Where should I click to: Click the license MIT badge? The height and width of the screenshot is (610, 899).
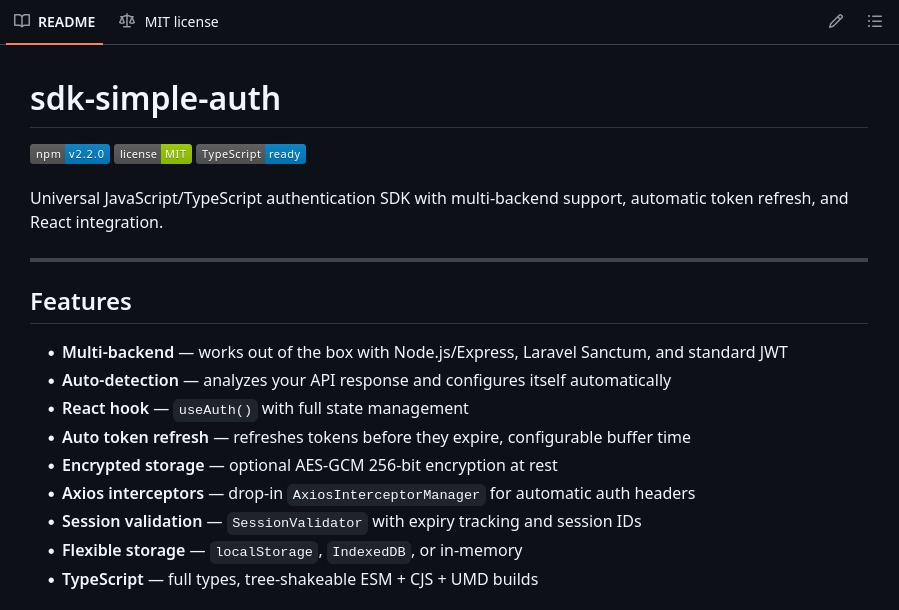[152, 154]
